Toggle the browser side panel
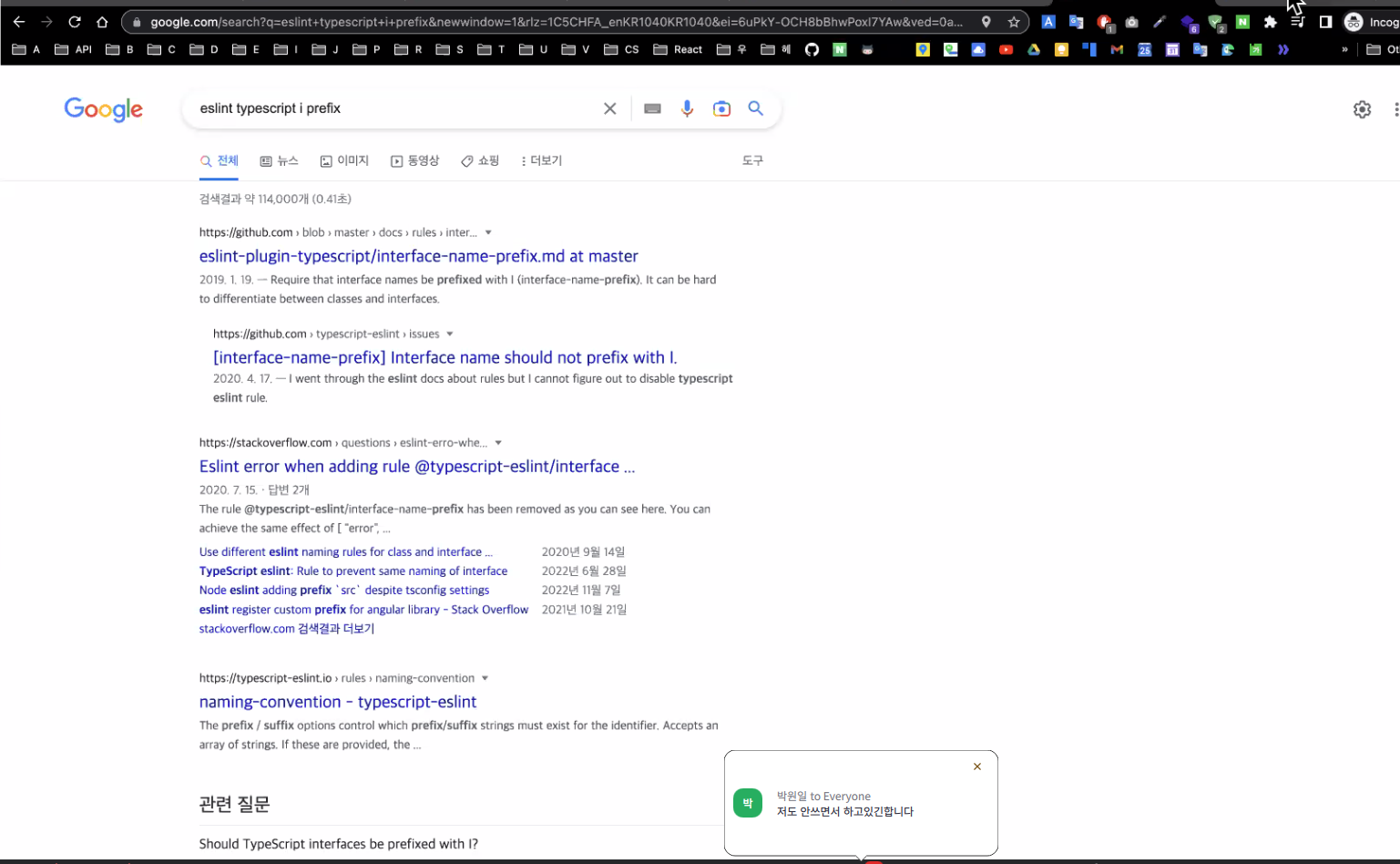The image size is (1400, 864). coord(1325,22)
